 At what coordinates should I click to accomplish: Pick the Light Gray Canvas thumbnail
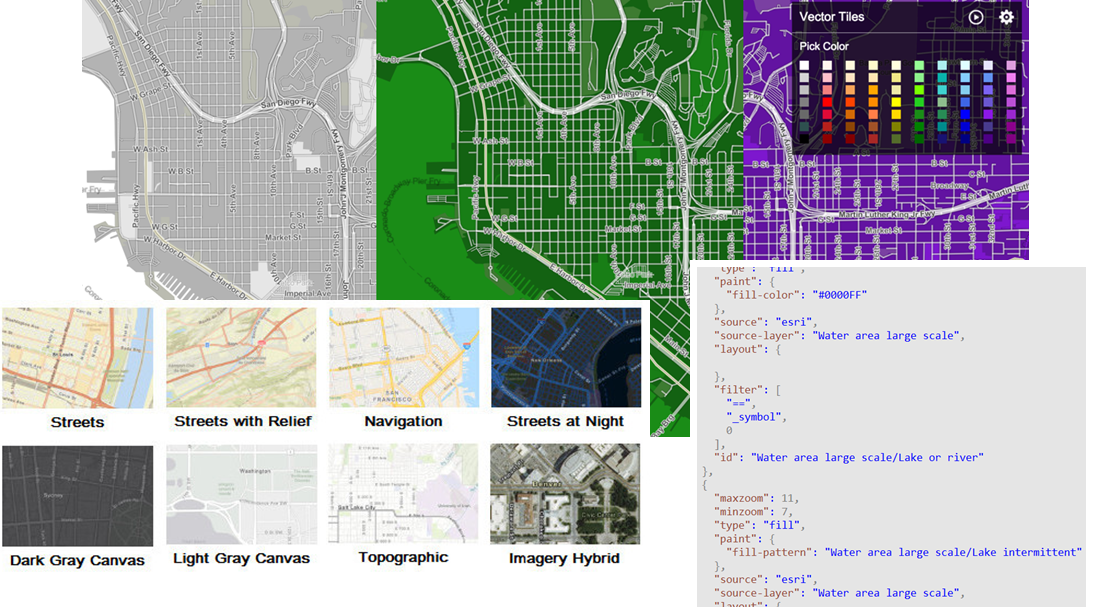[241, 495]
